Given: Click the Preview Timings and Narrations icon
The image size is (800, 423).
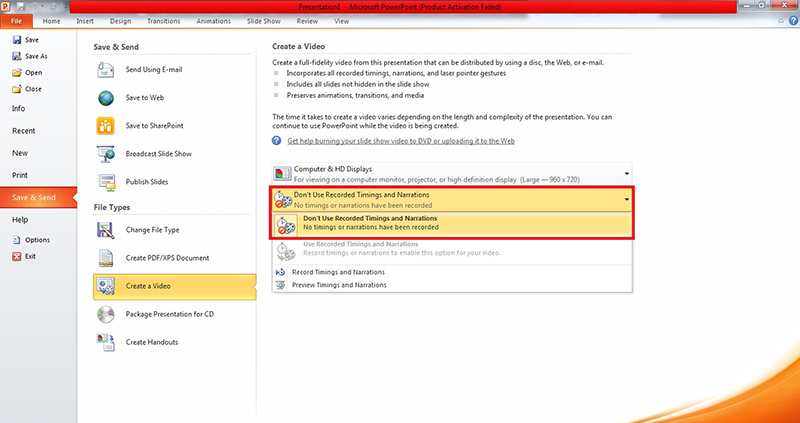Looking at the screenshot, I should (x=280, y=285).
